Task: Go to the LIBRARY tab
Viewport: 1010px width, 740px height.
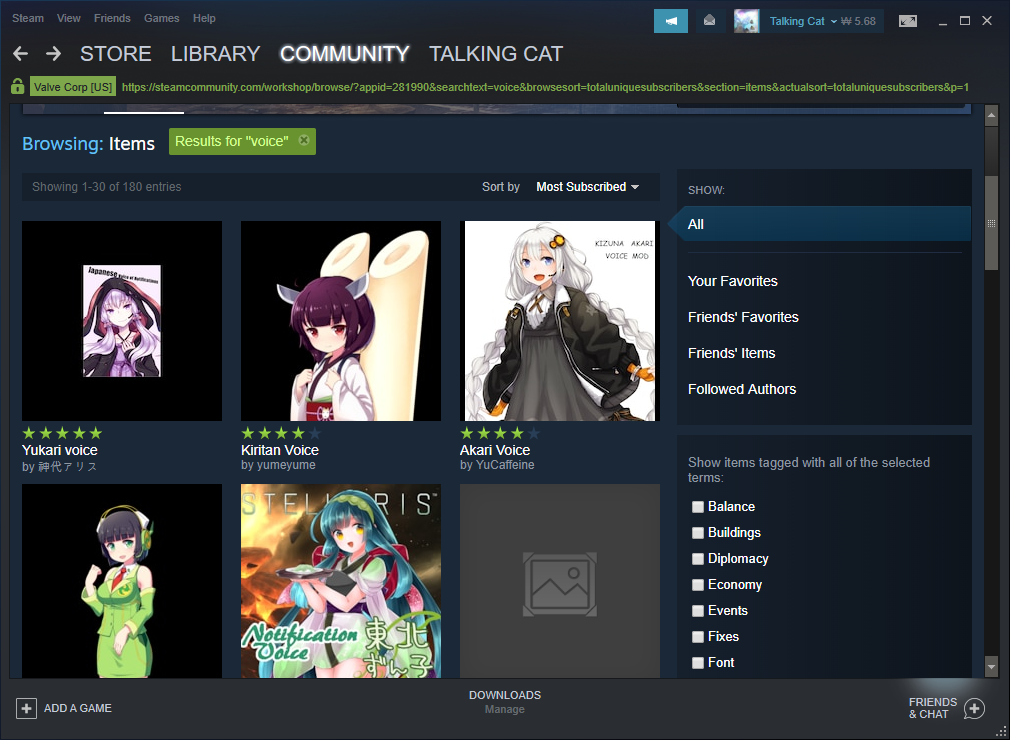Action: [x=215, y=53]
